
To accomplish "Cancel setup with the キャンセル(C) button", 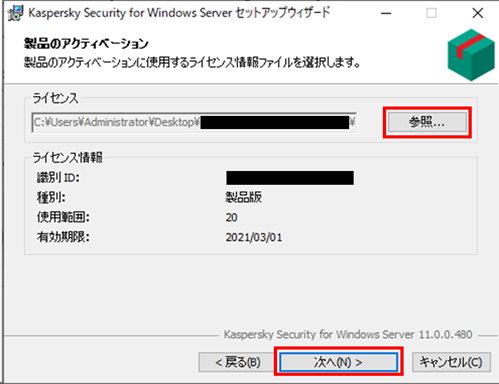I will [451, 362].
